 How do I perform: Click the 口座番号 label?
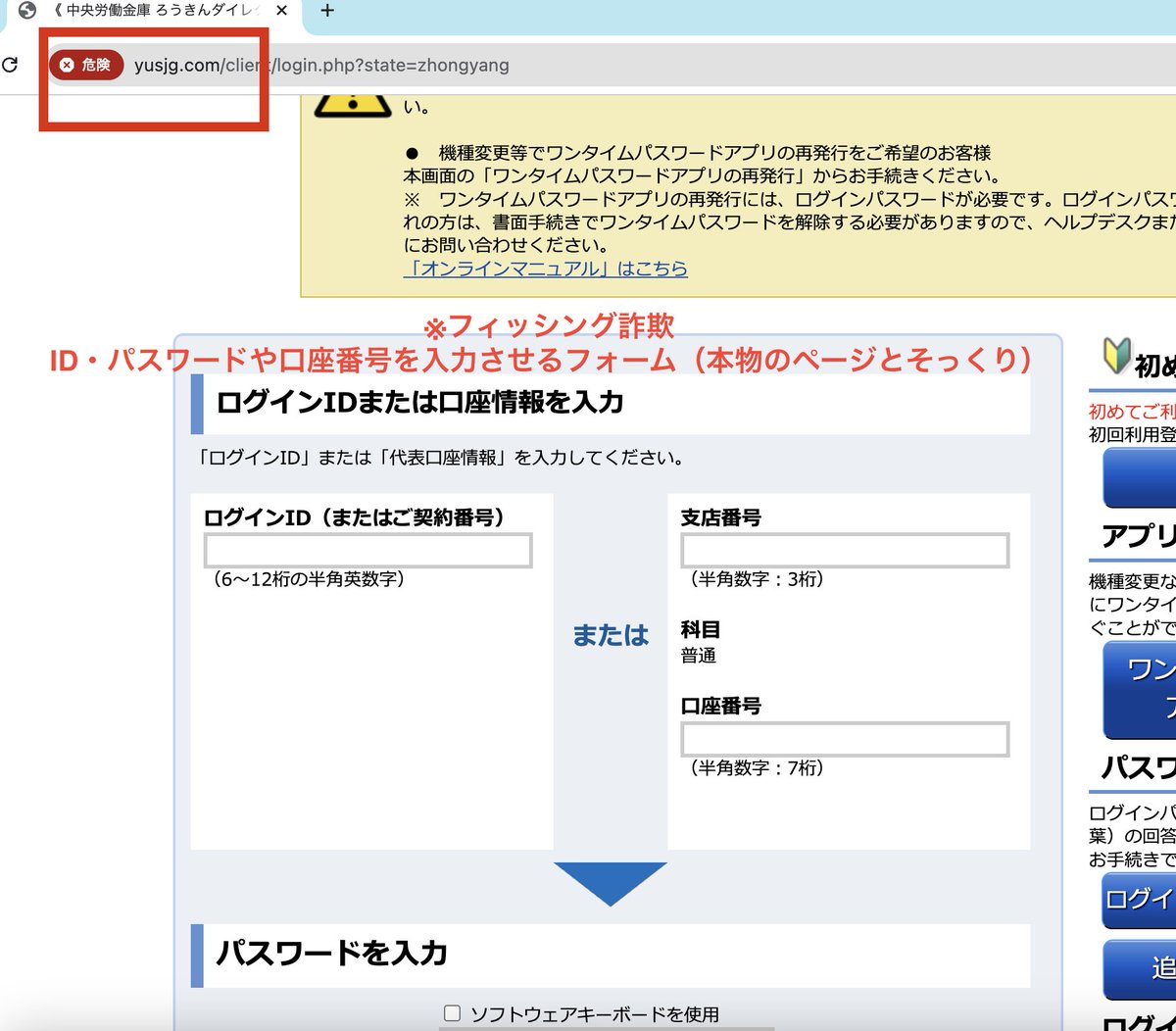[721, 705]
